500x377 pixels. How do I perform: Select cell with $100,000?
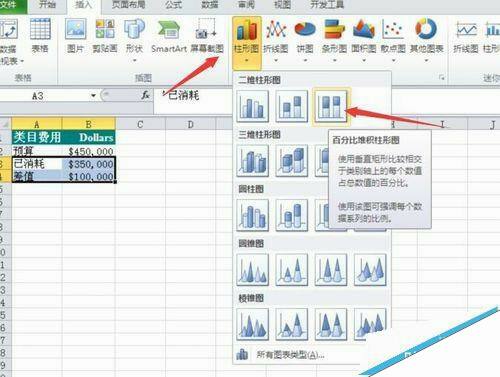coord(89,176)
